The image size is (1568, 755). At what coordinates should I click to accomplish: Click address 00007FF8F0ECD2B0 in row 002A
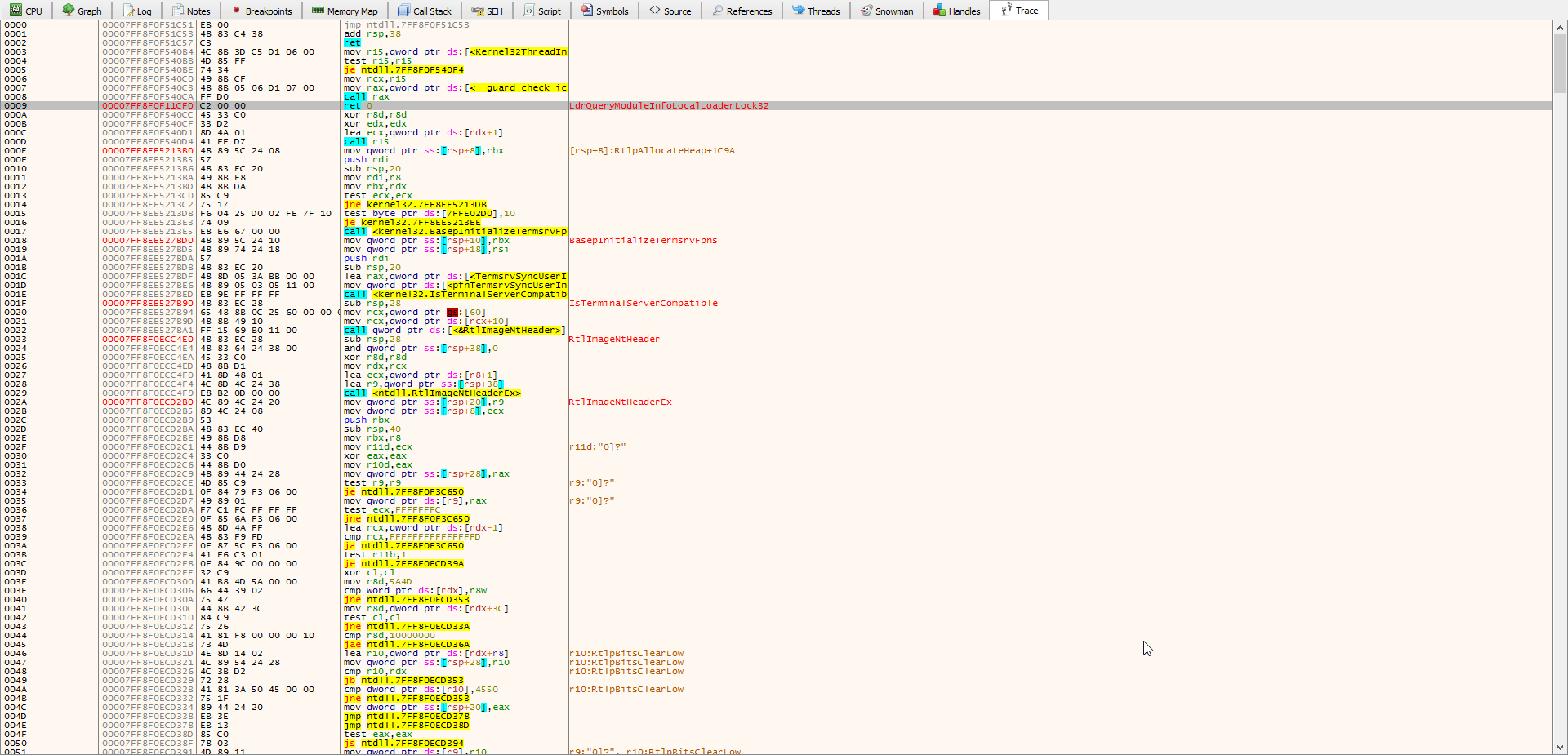click(148, 402)
